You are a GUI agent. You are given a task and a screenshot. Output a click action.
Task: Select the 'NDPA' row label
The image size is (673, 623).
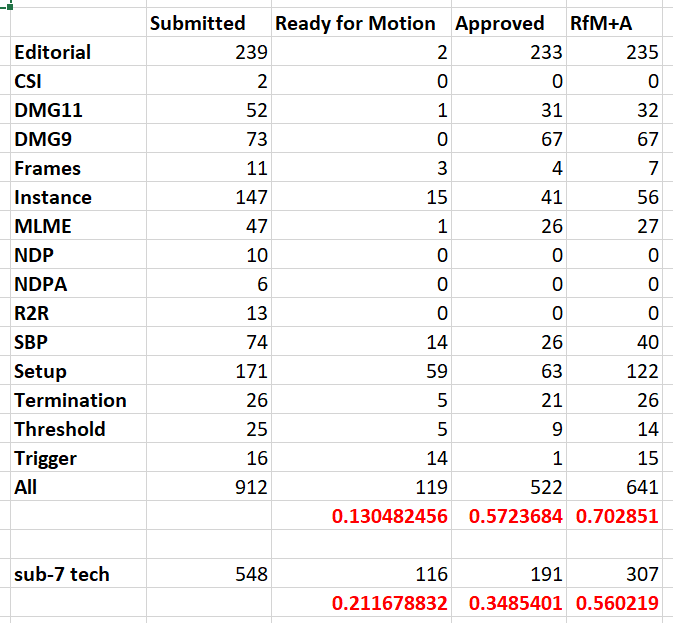(x=79, y=283)
